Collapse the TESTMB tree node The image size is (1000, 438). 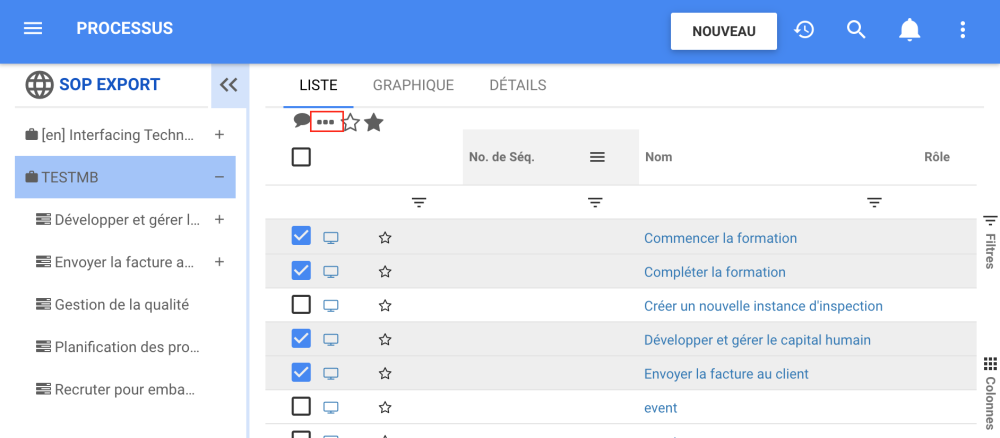coord(219,177)
